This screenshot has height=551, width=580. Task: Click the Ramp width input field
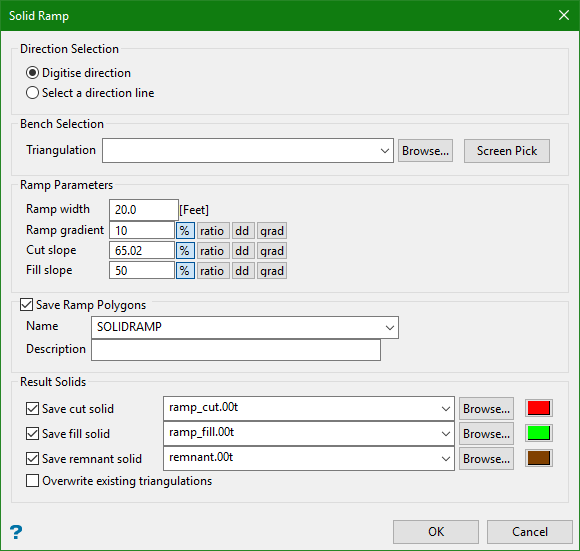point(144,210)
